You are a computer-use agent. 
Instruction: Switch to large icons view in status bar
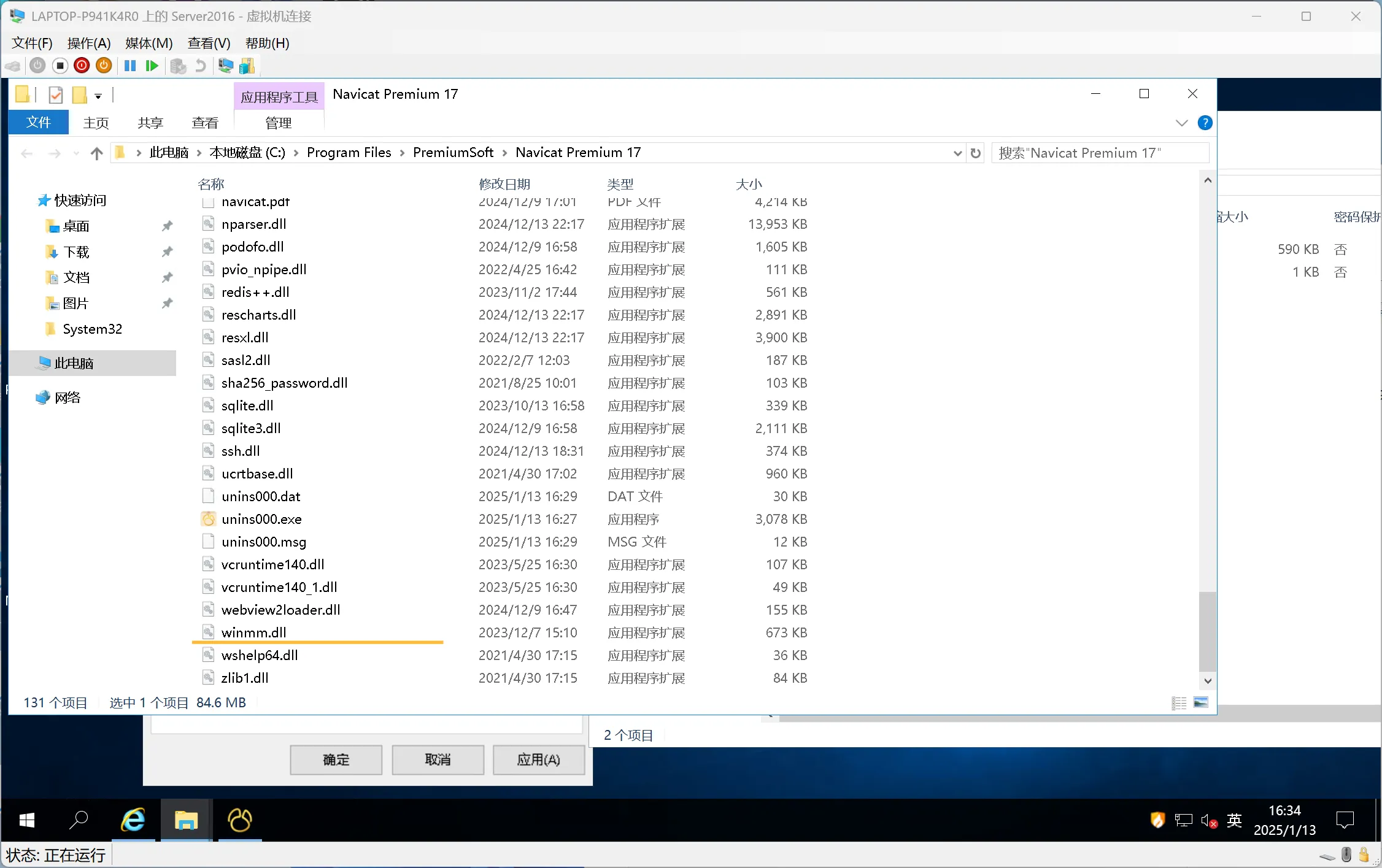tap(1201, 703)
